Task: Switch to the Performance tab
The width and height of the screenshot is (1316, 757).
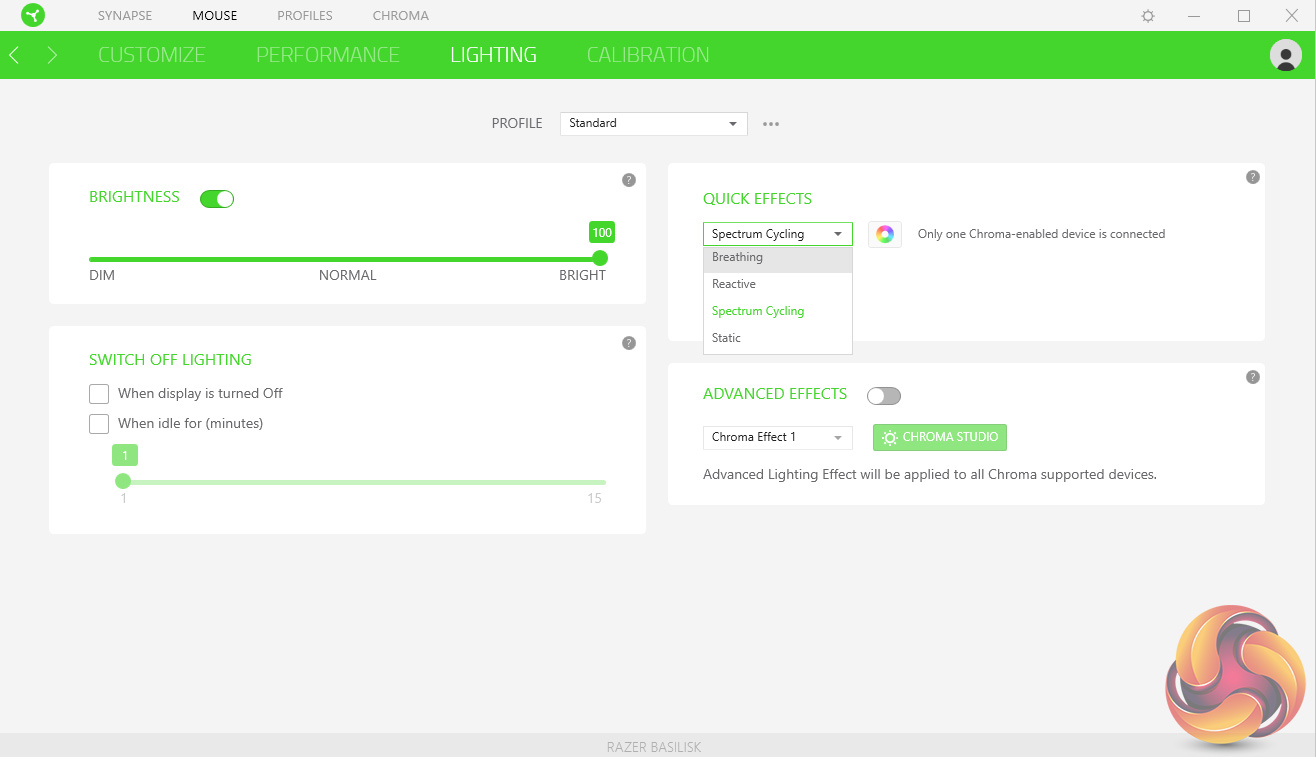Action: point(327,55)
